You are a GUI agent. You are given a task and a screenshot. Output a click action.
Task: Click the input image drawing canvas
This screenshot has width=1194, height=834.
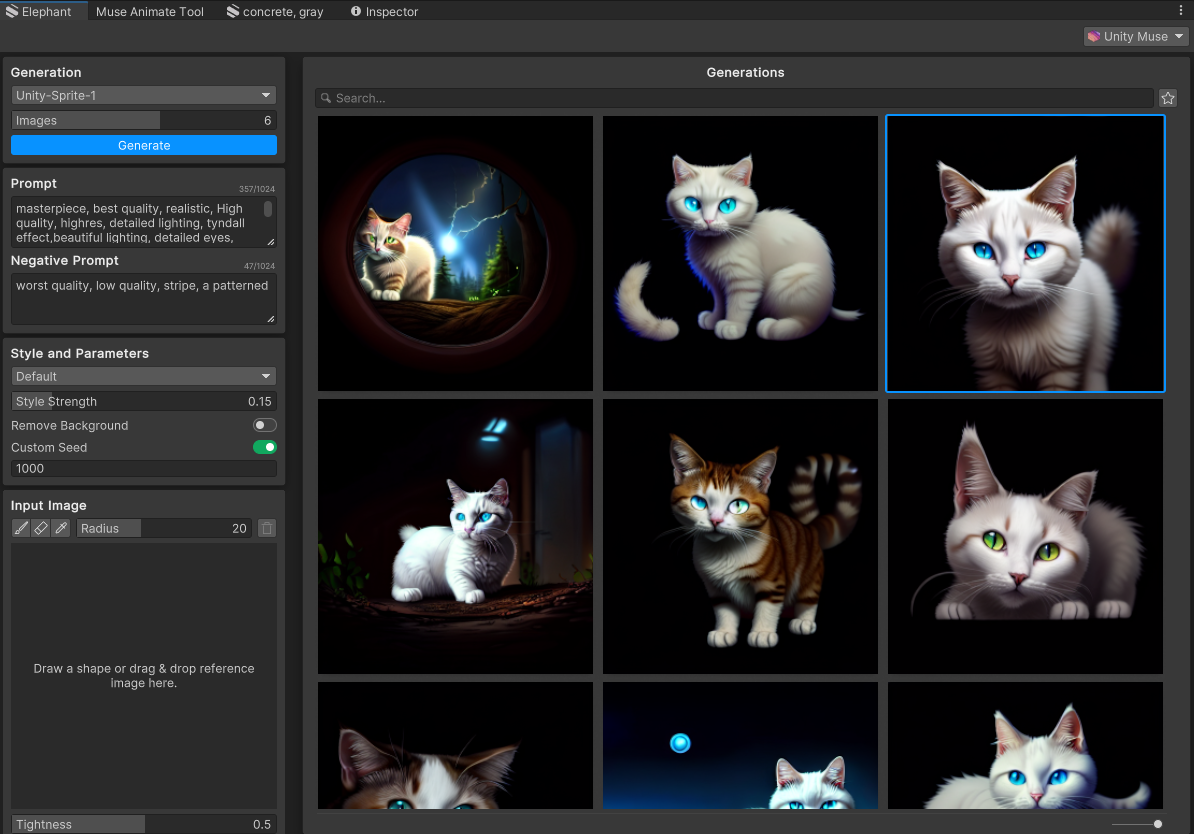click(143, 676)
